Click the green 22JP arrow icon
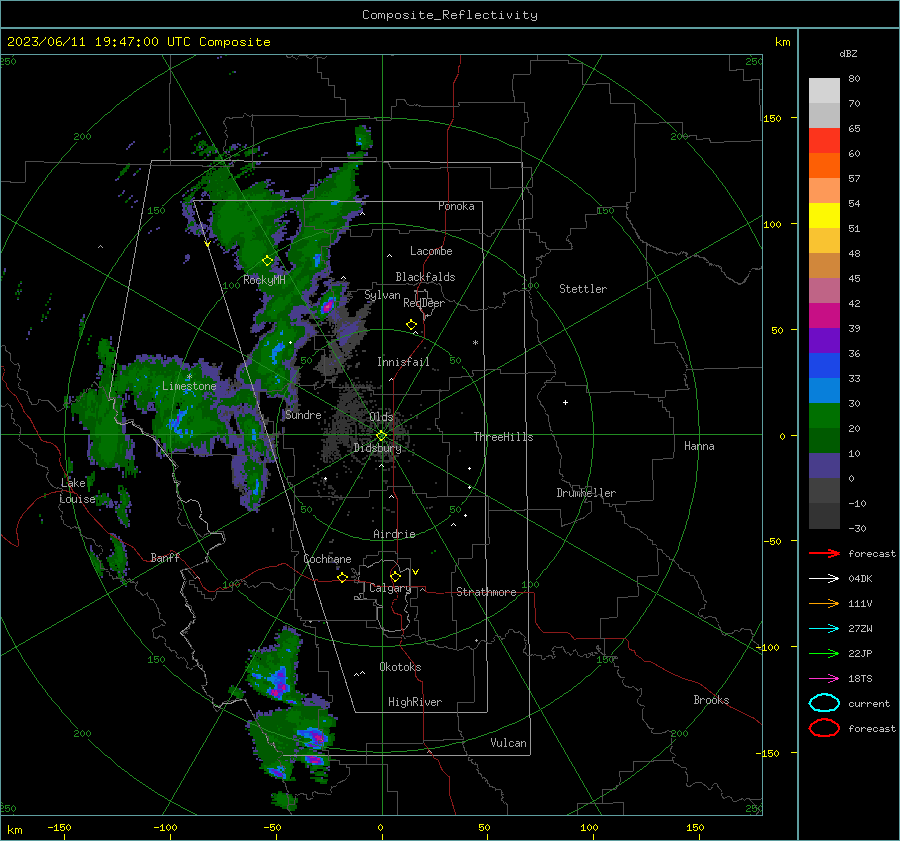 coord(824,653)
